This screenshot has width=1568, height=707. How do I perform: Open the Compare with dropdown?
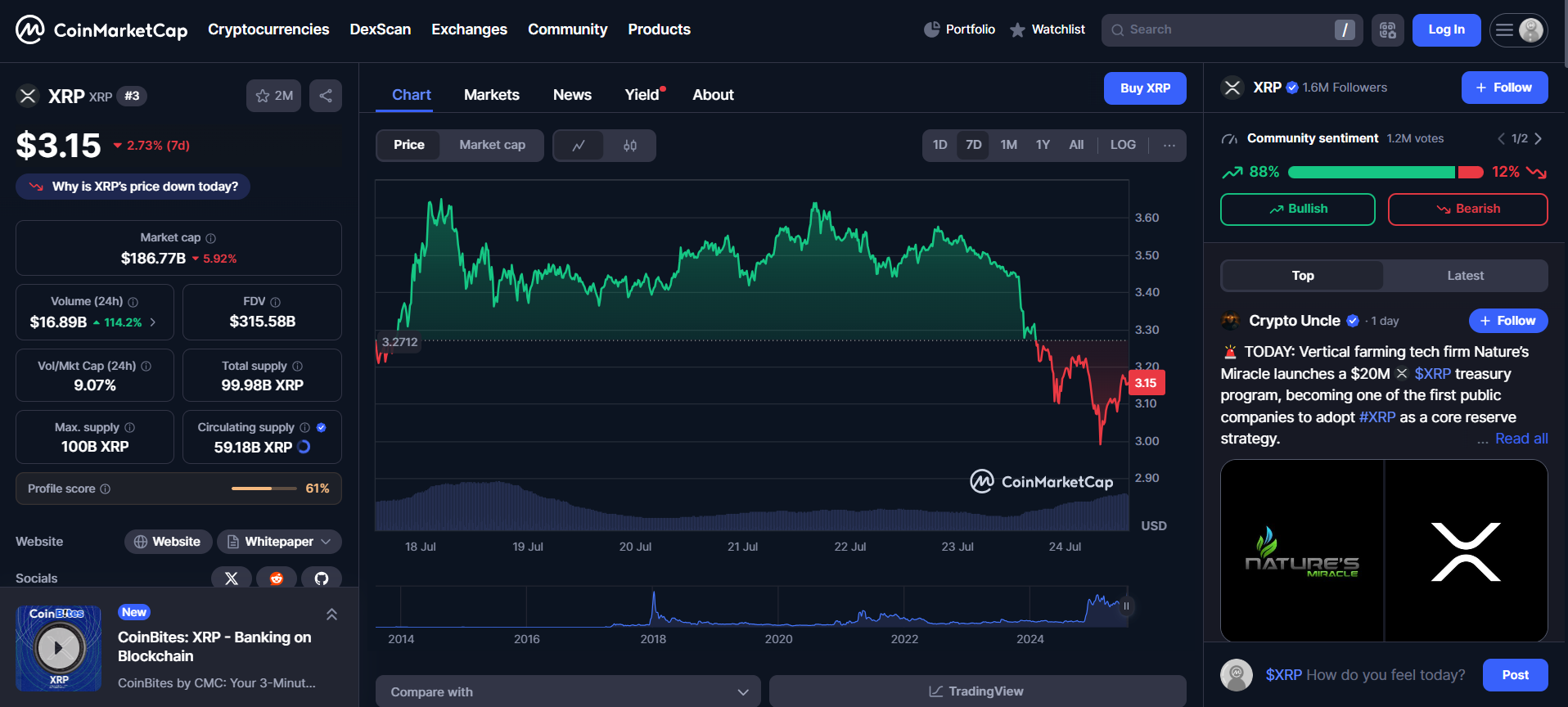pos(568,691)
